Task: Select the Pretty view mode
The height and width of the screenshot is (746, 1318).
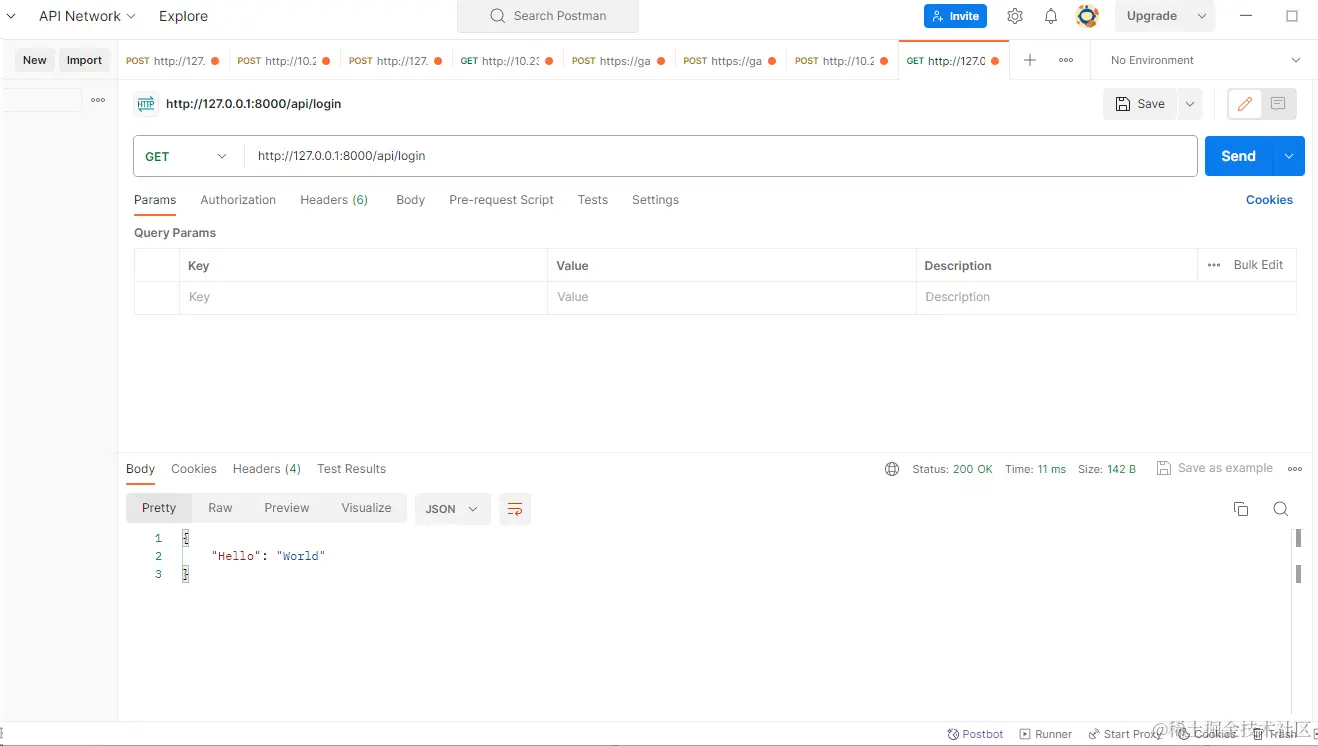Action: (159, 508)
